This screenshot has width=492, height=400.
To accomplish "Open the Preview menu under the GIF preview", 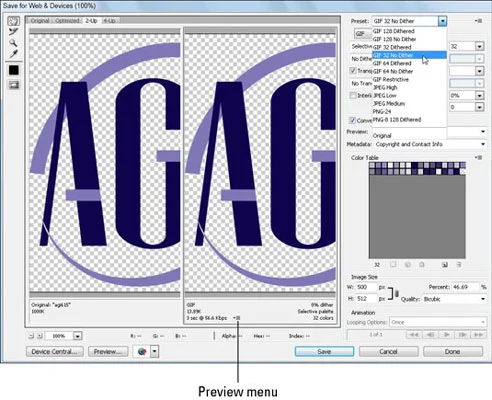I will click(x=237, y=318).
